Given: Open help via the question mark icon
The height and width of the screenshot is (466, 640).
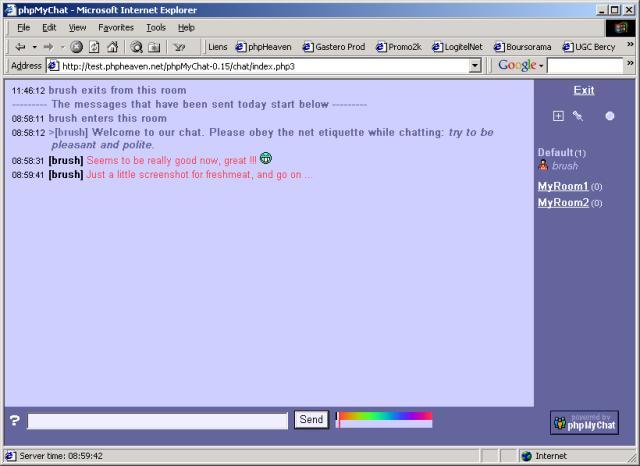Looking at the screenshot, I should coord(14,420).
